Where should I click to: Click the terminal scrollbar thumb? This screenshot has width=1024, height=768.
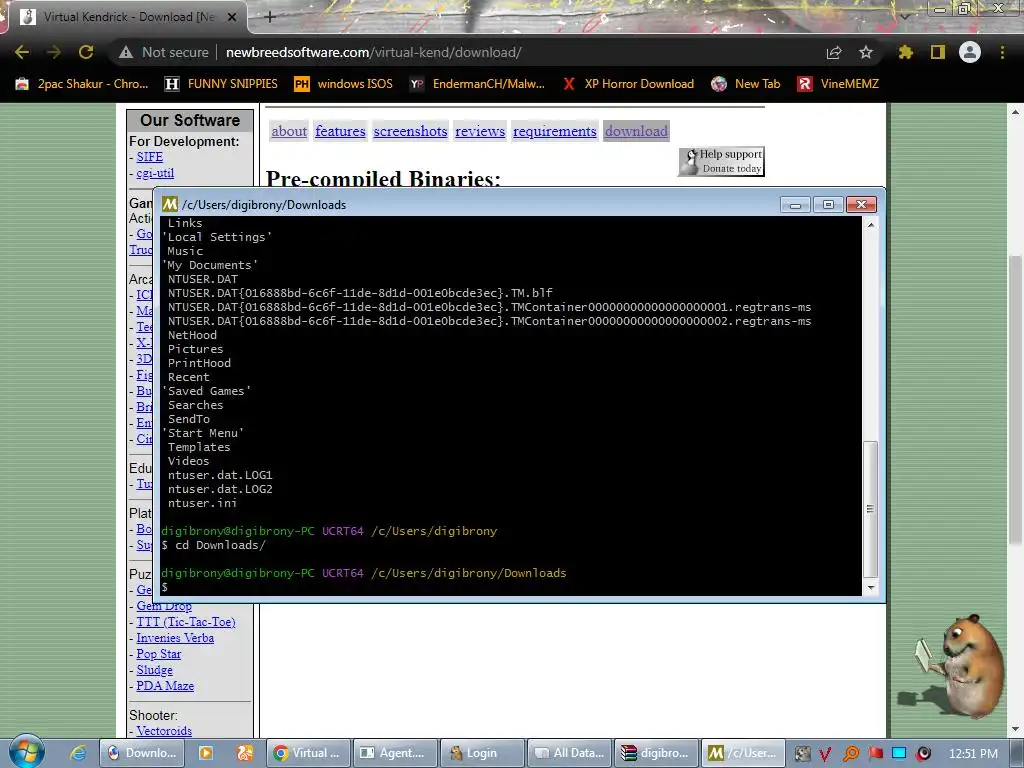pos(870,509)
